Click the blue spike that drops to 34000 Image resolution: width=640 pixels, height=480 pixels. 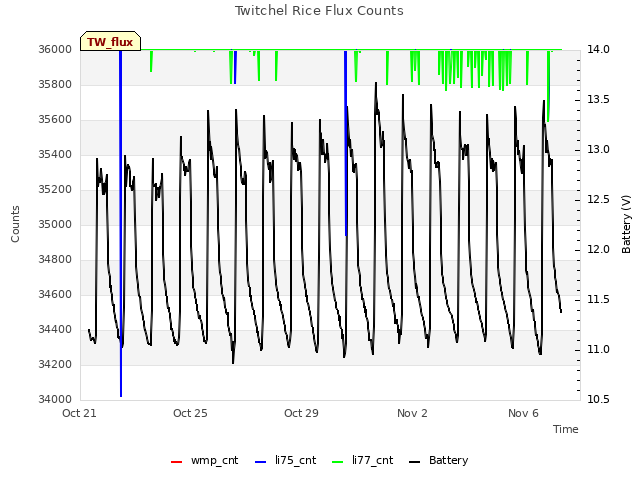pyautogui.click(x=121, y=223)
